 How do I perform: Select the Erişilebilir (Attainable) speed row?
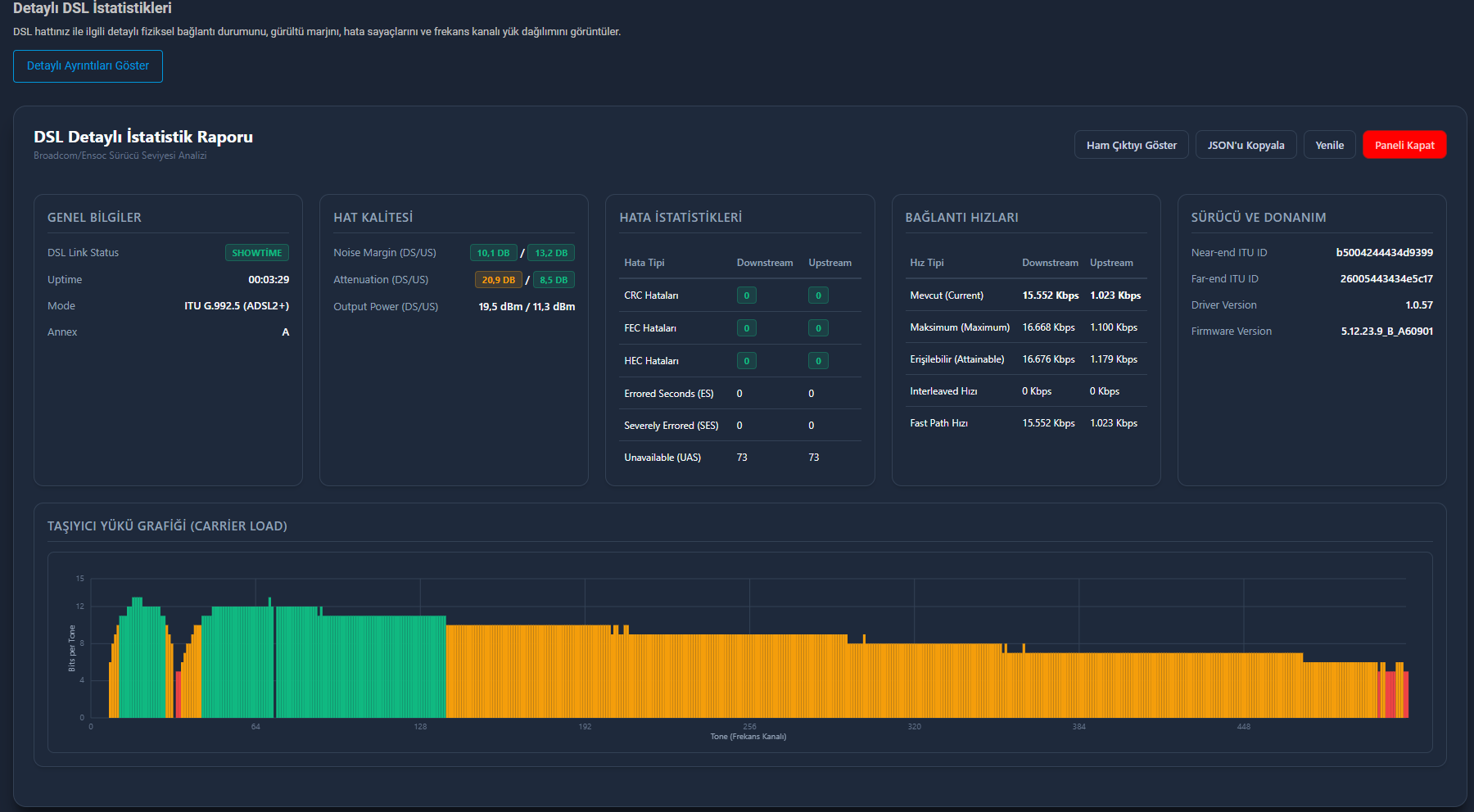1025,359
